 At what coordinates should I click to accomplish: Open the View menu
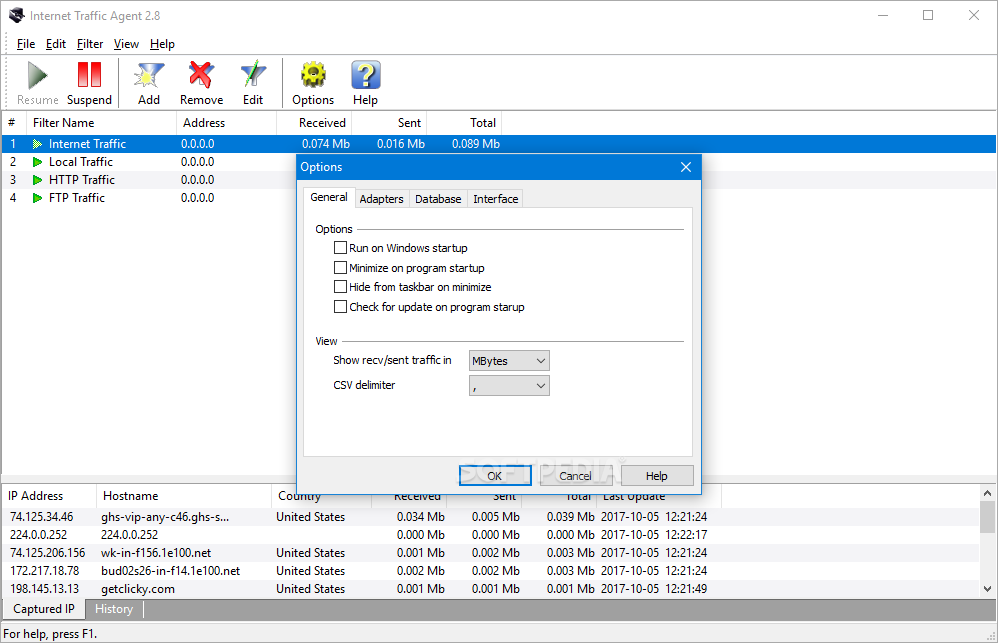coord(126,44)
